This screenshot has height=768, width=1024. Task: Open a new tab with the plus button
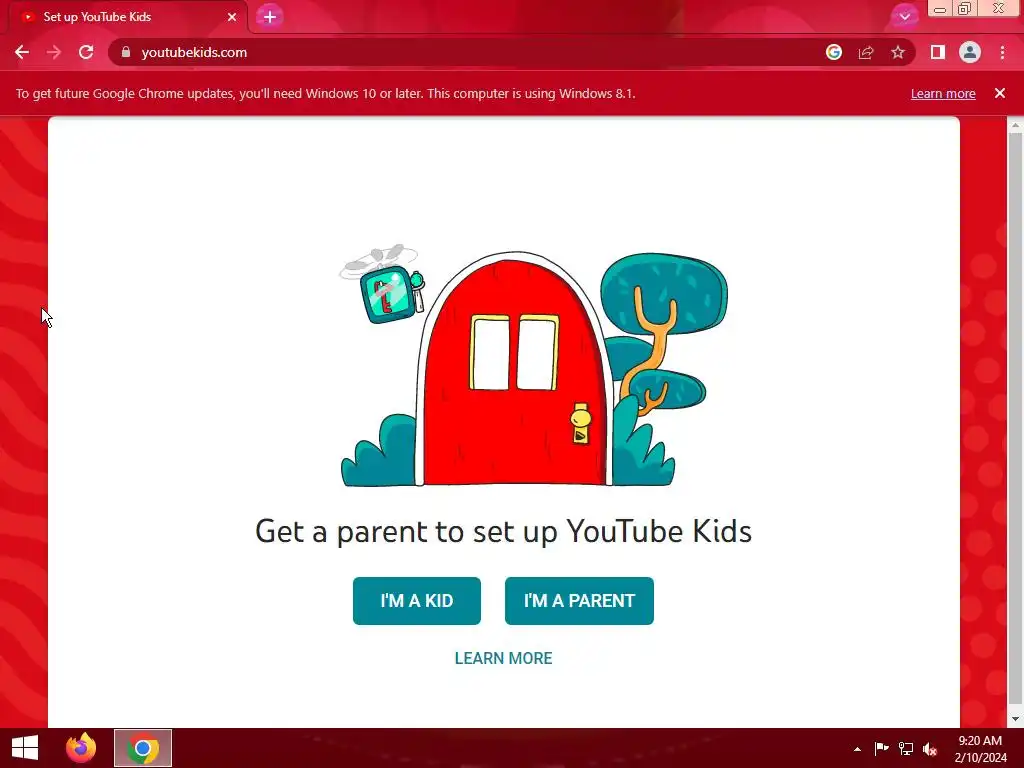270,17
